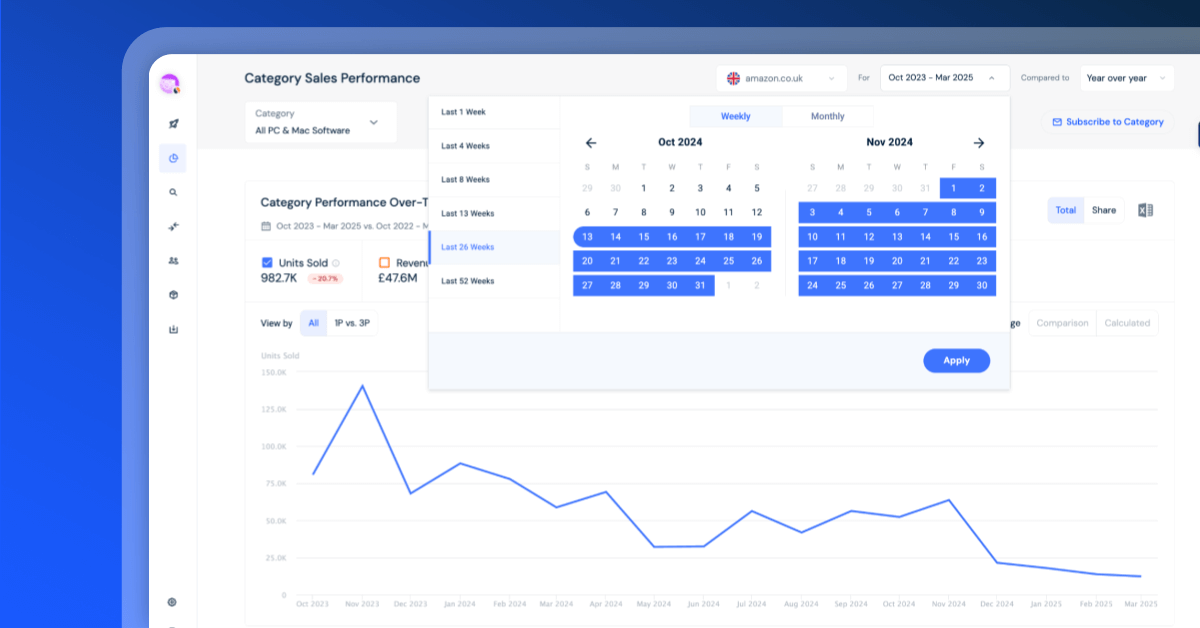This screenshot has height=628, width=1200.
Task: Click the box package sidebar icon
Action: point(173,295)
